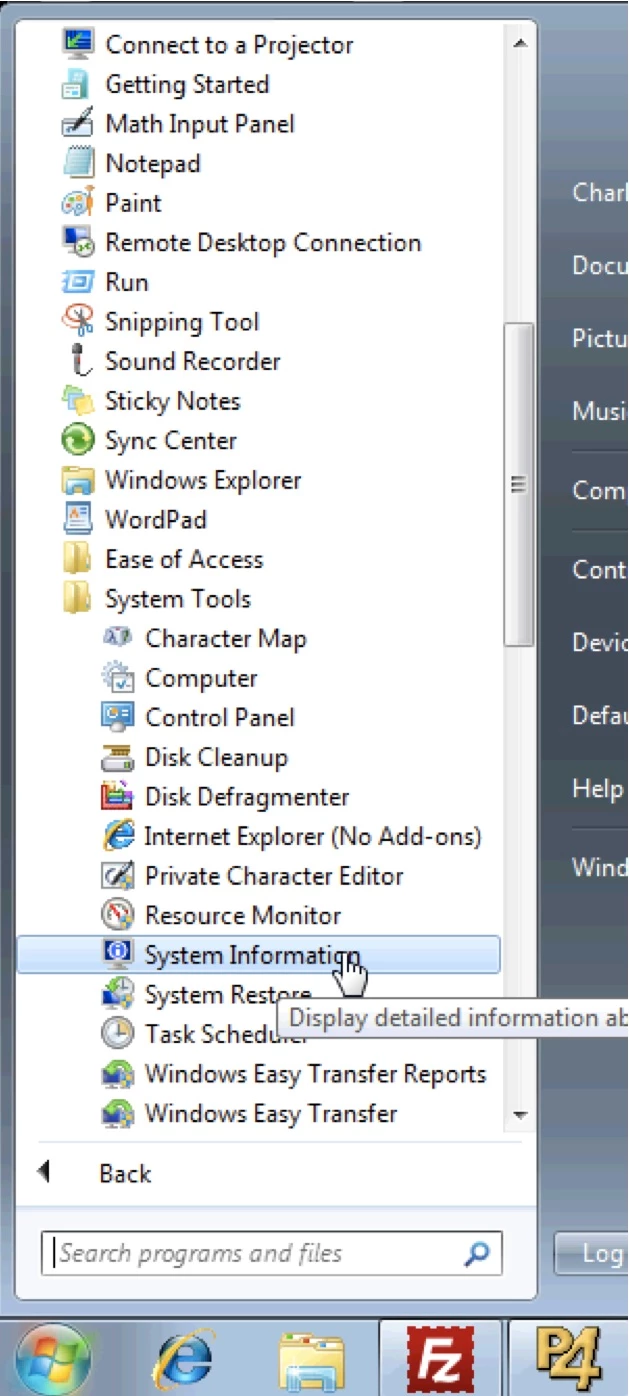Launch Task Scheduler clock icon
The height and width of the screenshot is (1396, 629).
(117, 1034)
